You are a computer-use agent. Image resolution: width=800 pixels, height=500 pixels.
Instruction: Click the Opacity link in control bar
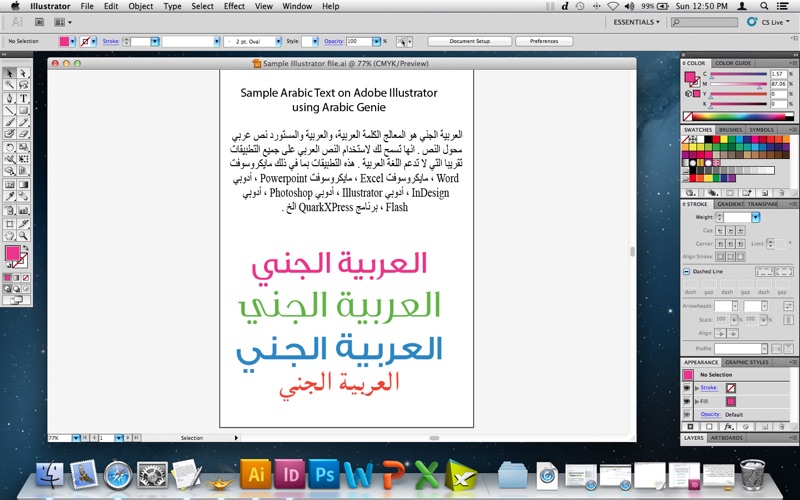pos(334,41)
